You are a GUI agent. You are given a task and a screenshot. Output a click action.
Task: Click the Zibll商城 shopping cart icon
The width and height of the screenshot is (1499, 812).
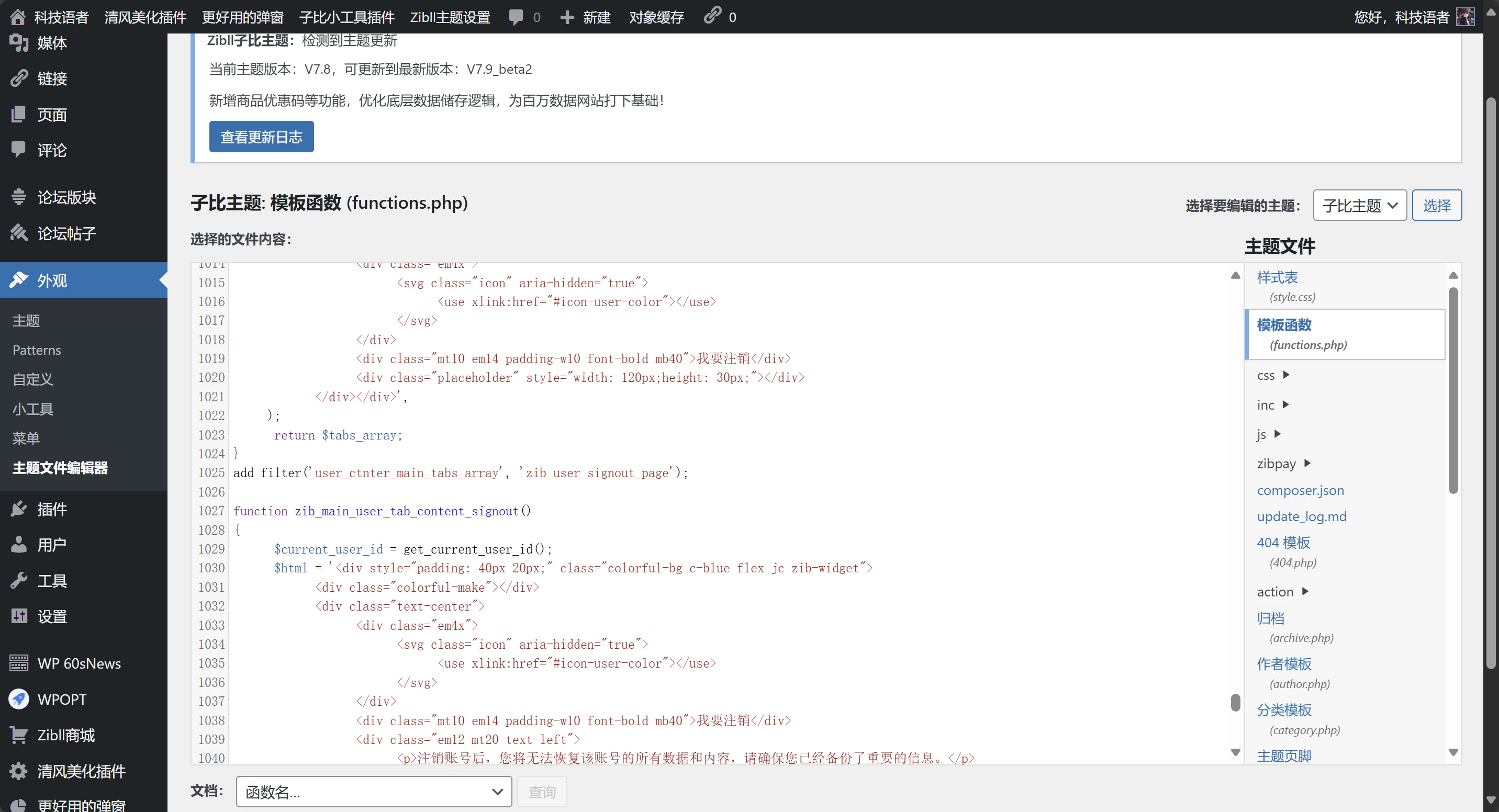click(x=19, y=735)
